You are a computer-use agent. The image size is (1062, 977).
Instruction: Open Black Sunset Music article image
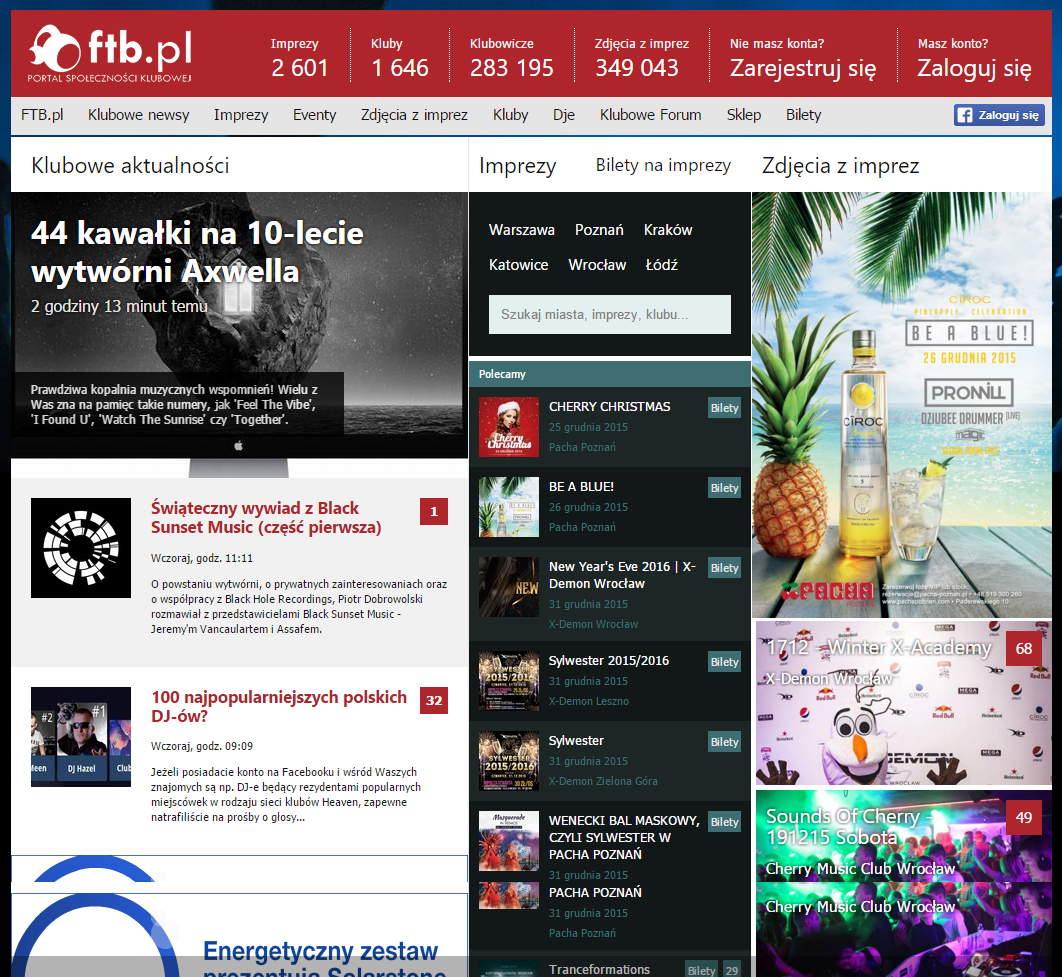(81, 548)
